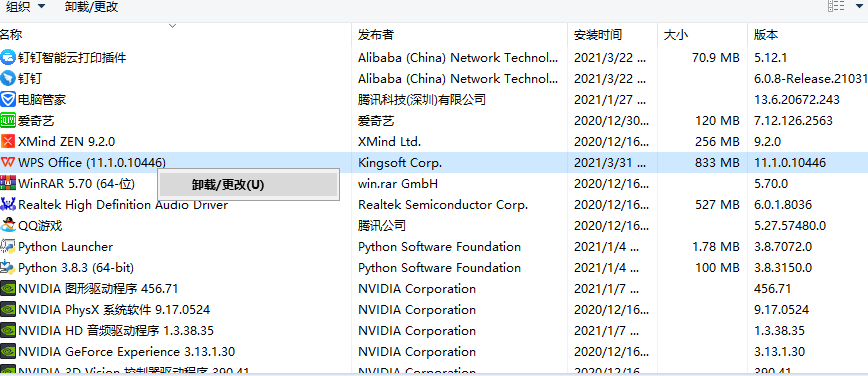Click publisher Realtek Semiconductor Corp.
868x376 pixels.
click(x=443, y=204)
